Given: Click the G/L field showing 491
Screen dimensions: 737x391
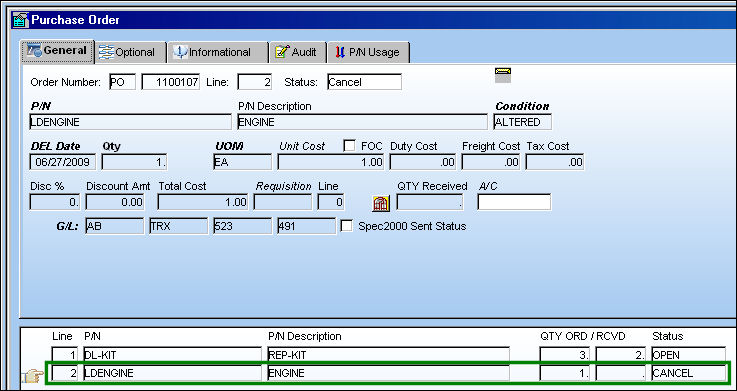Looking at the screenshot, I should point(306,226).
